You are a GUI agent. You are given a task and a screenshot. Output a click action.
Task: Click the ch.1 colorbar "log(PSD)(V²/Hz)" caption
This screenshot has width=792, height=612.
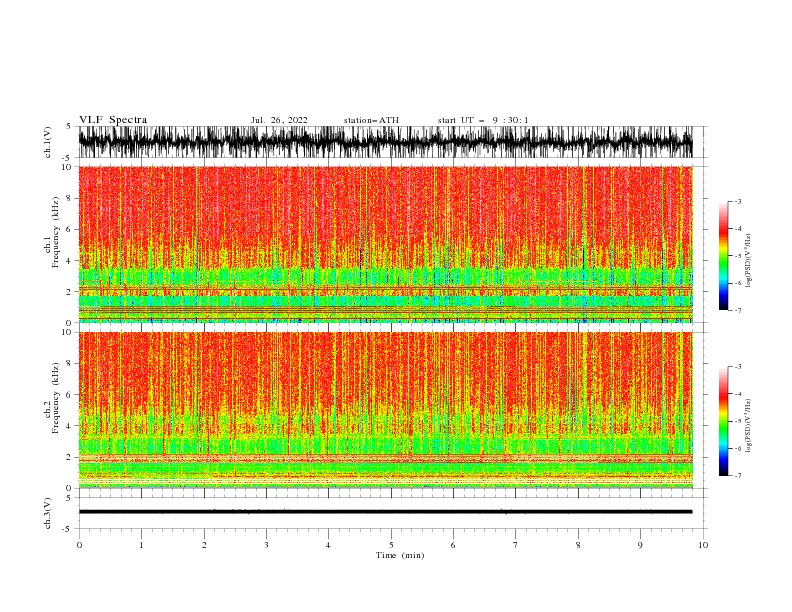[x=748, y=261]
